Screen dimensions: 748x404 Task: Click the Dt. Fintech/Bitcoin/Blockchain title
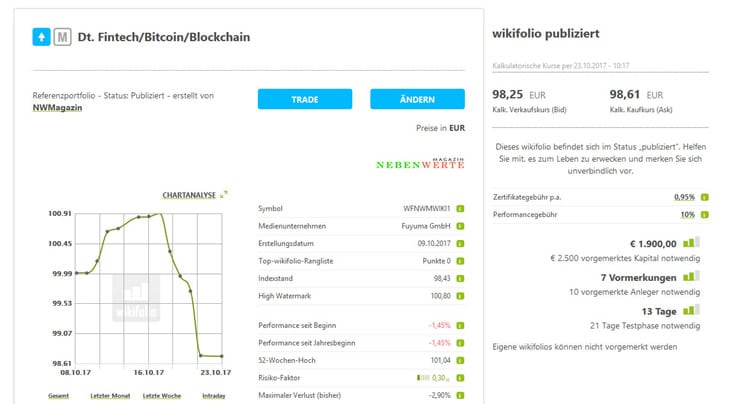(164, 37)
